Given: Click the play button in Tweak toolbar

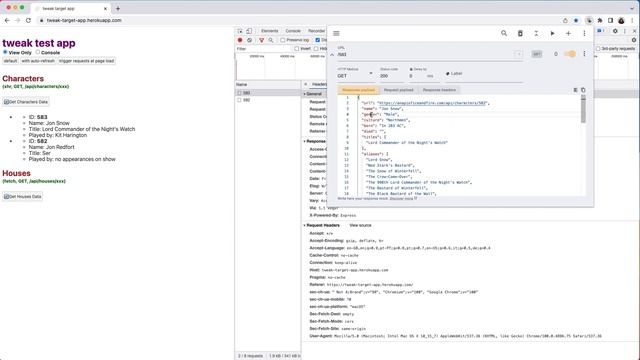Looking at the screenshot, I should (552, 33).
